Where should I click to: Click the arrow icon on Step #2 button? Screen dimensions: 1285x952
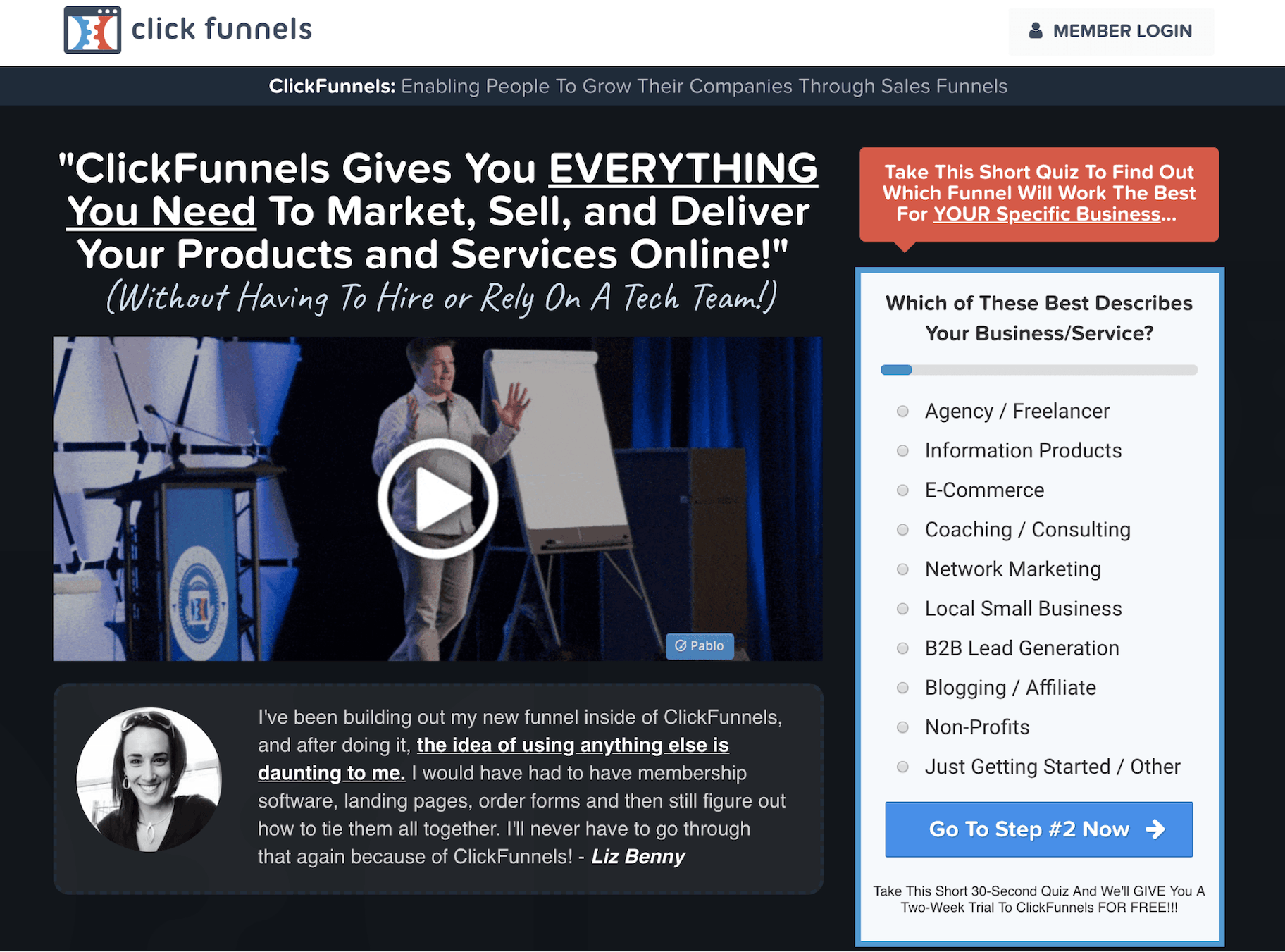pos(1155,829)
